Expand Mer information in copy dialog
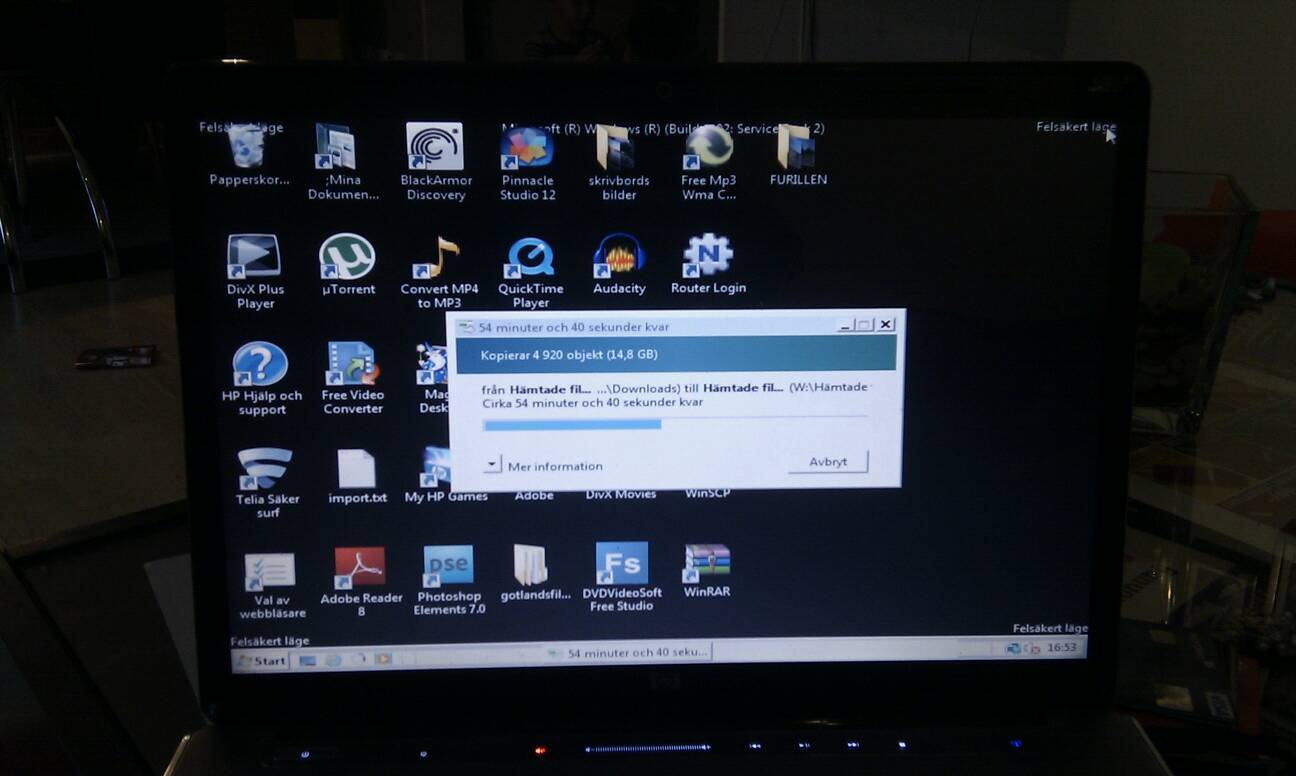This screenshot has height=776, width=1296. pos(544,466)
